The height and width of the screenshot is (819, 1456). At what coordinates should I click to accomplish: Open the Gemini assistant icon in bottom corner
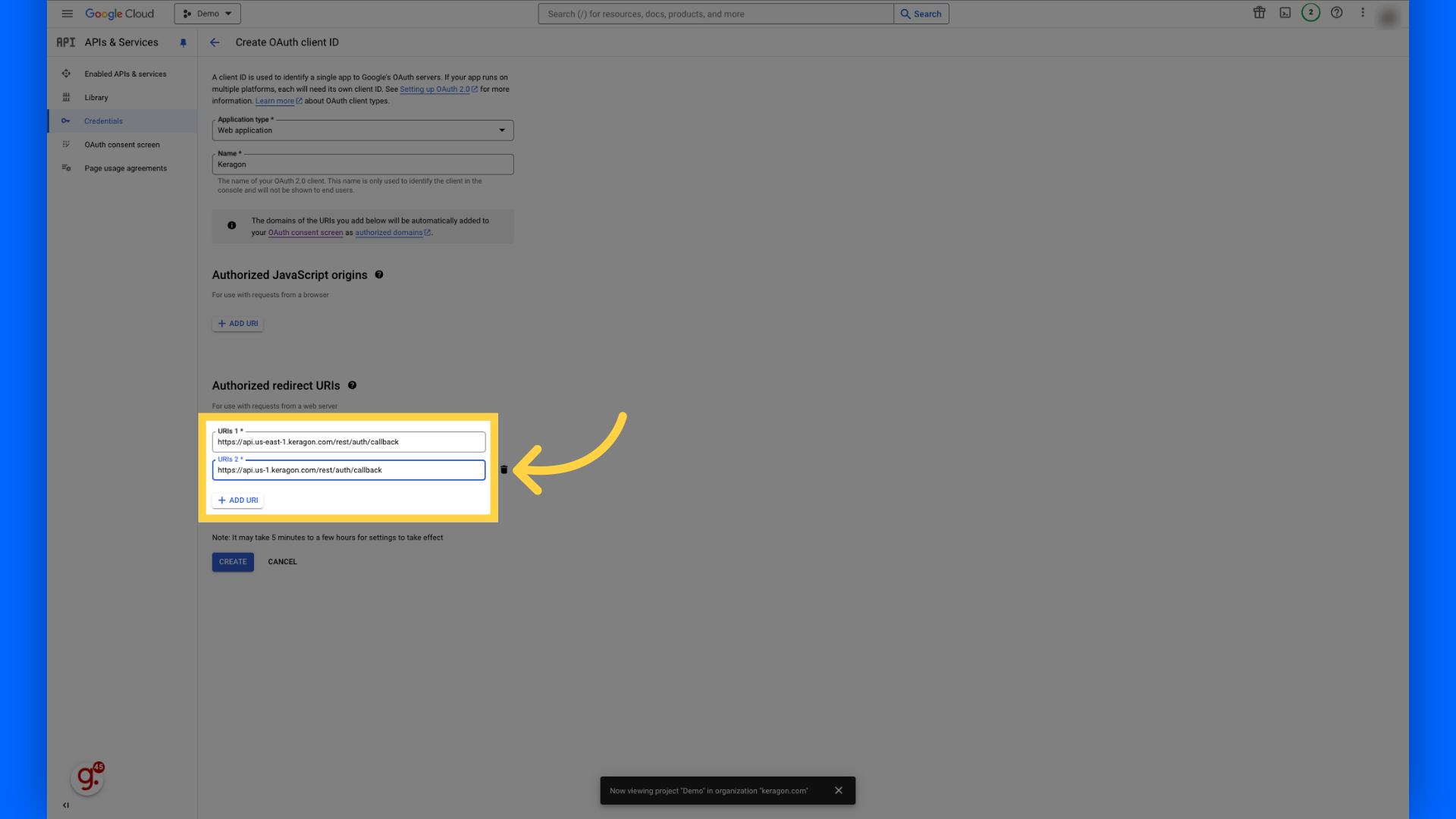(x=86, y=777)
